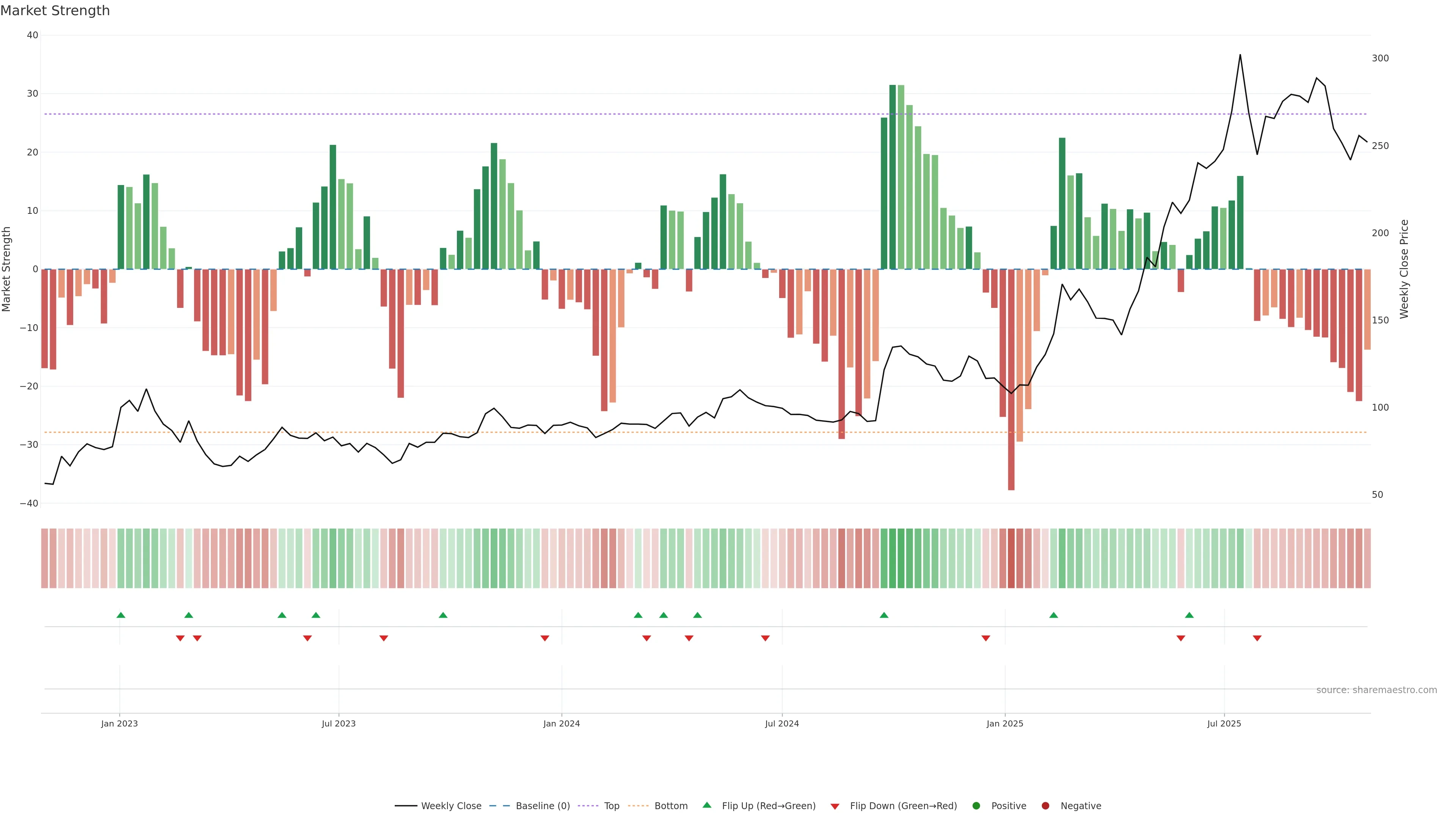Click the Flip Down red triangle legend icon
Image resolution: width=1456 pixels, height=819 pixels.
pos(835,806)
